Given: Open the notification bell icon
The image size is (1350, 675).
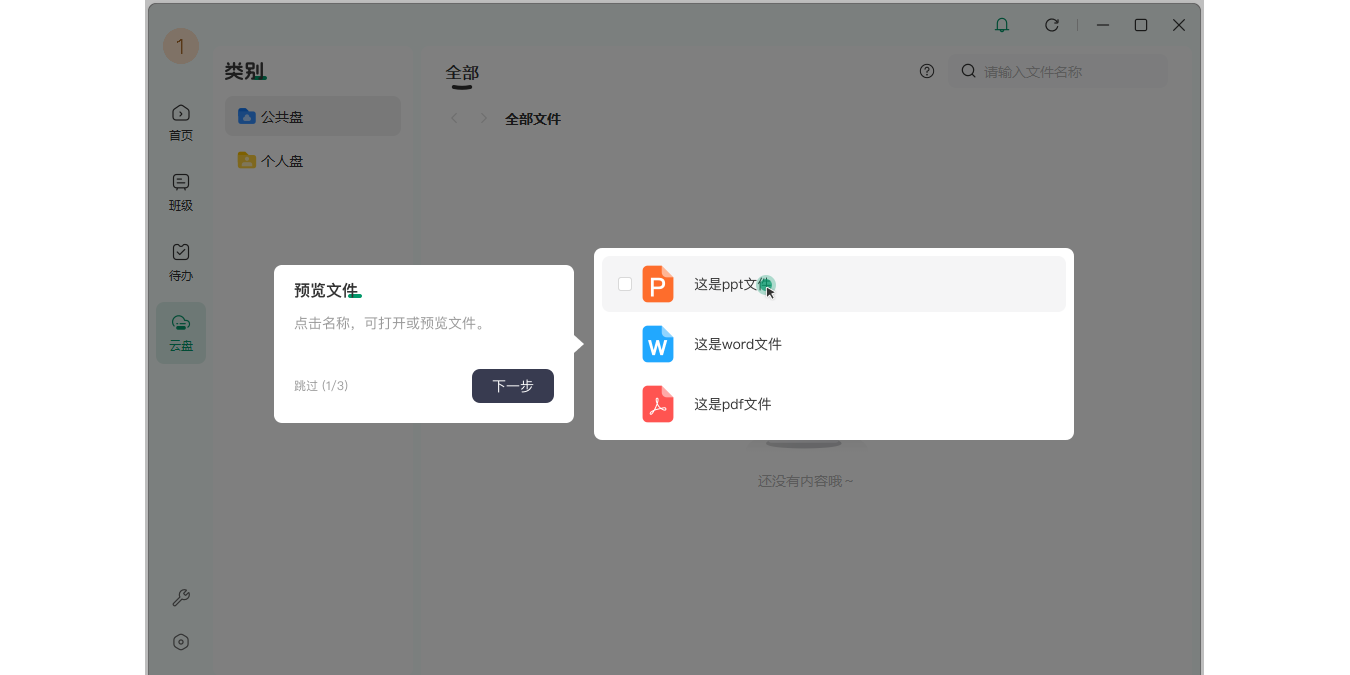Looking at the screenshot, I should [1002, 24].
